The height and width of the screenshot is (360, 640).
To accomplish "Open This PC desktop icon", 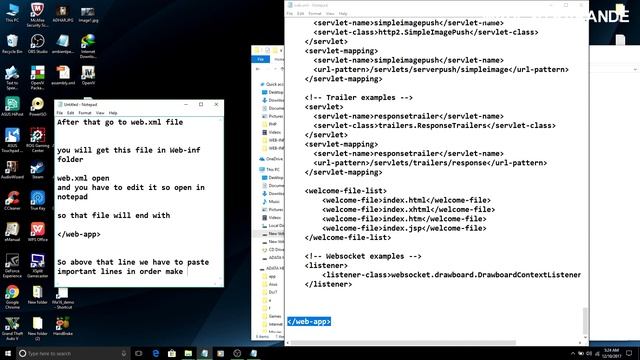I will (12, 12).
